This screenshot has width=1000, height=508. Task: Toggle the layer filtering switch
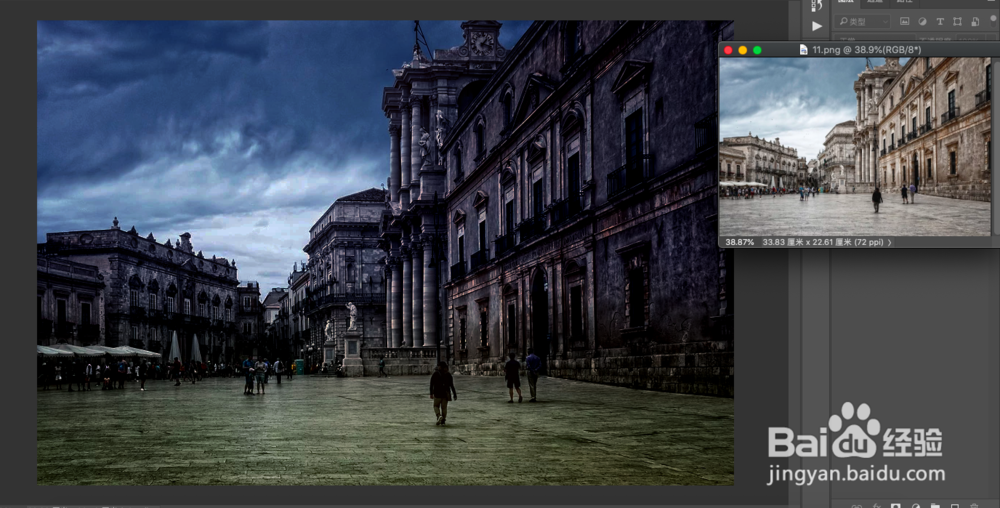995,22
